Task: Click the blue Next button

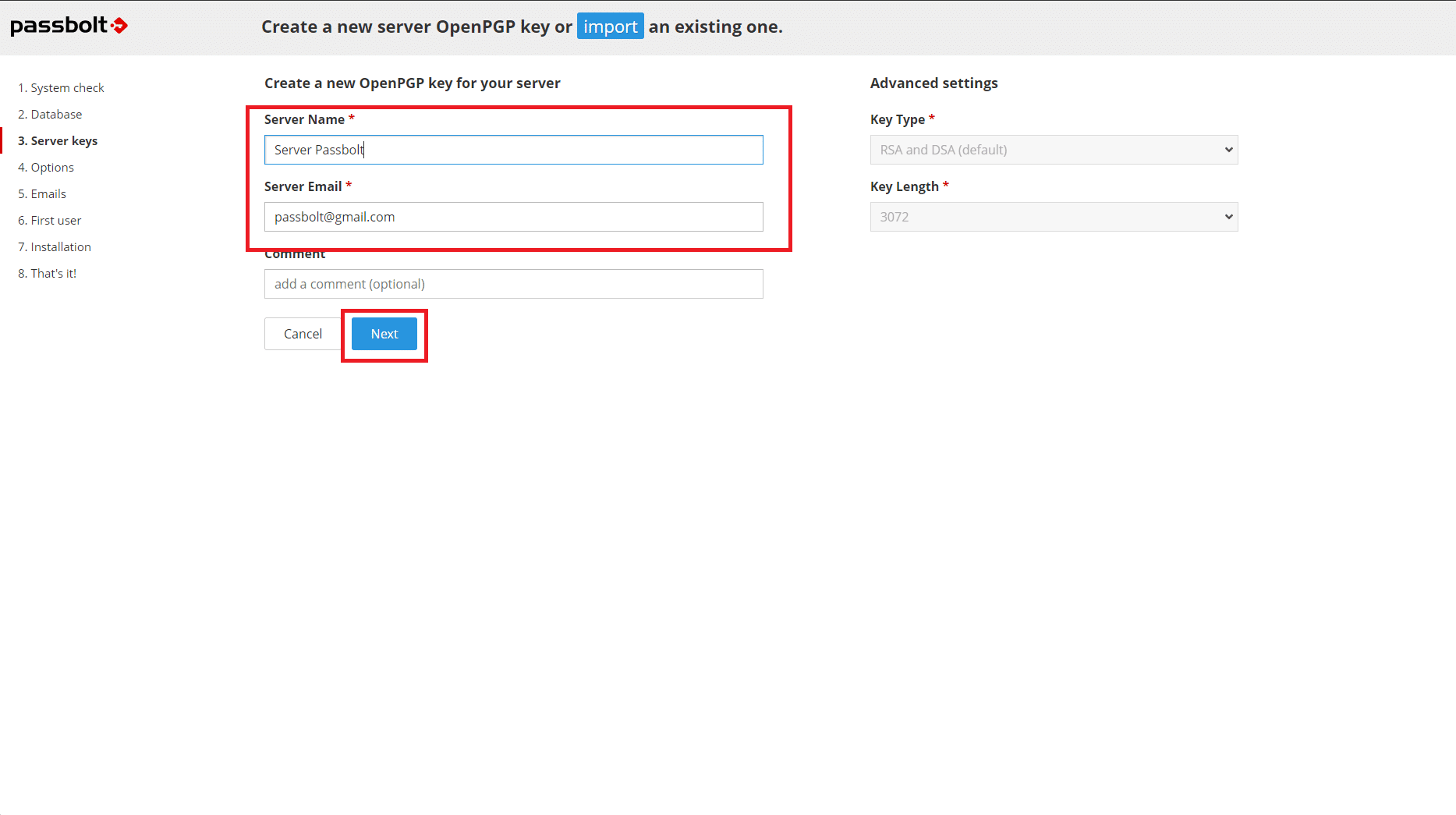Action: pos(384,334)
